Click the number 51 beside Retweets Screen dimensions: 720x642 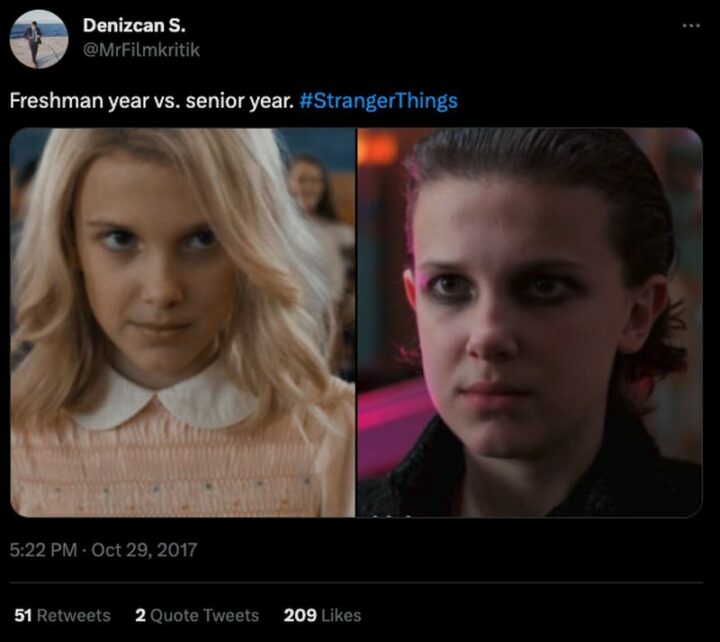point(23,615)
